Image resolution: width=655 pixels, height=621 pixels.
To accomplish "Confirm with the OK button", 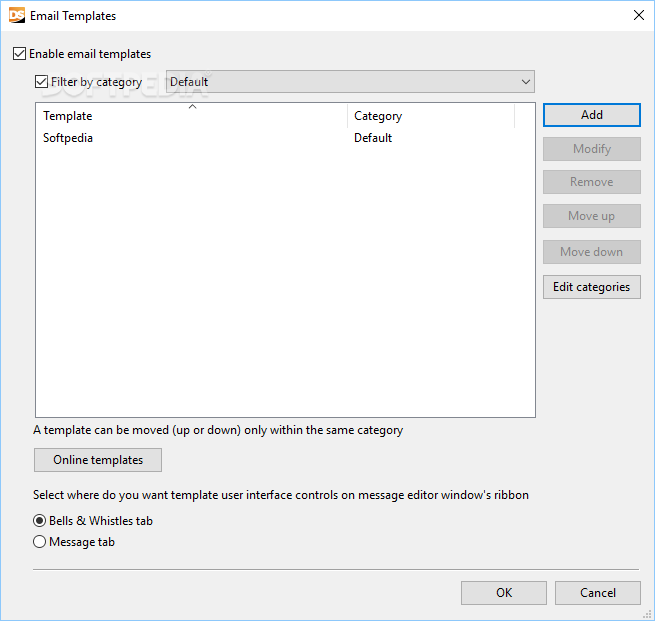I will point(504,593).
